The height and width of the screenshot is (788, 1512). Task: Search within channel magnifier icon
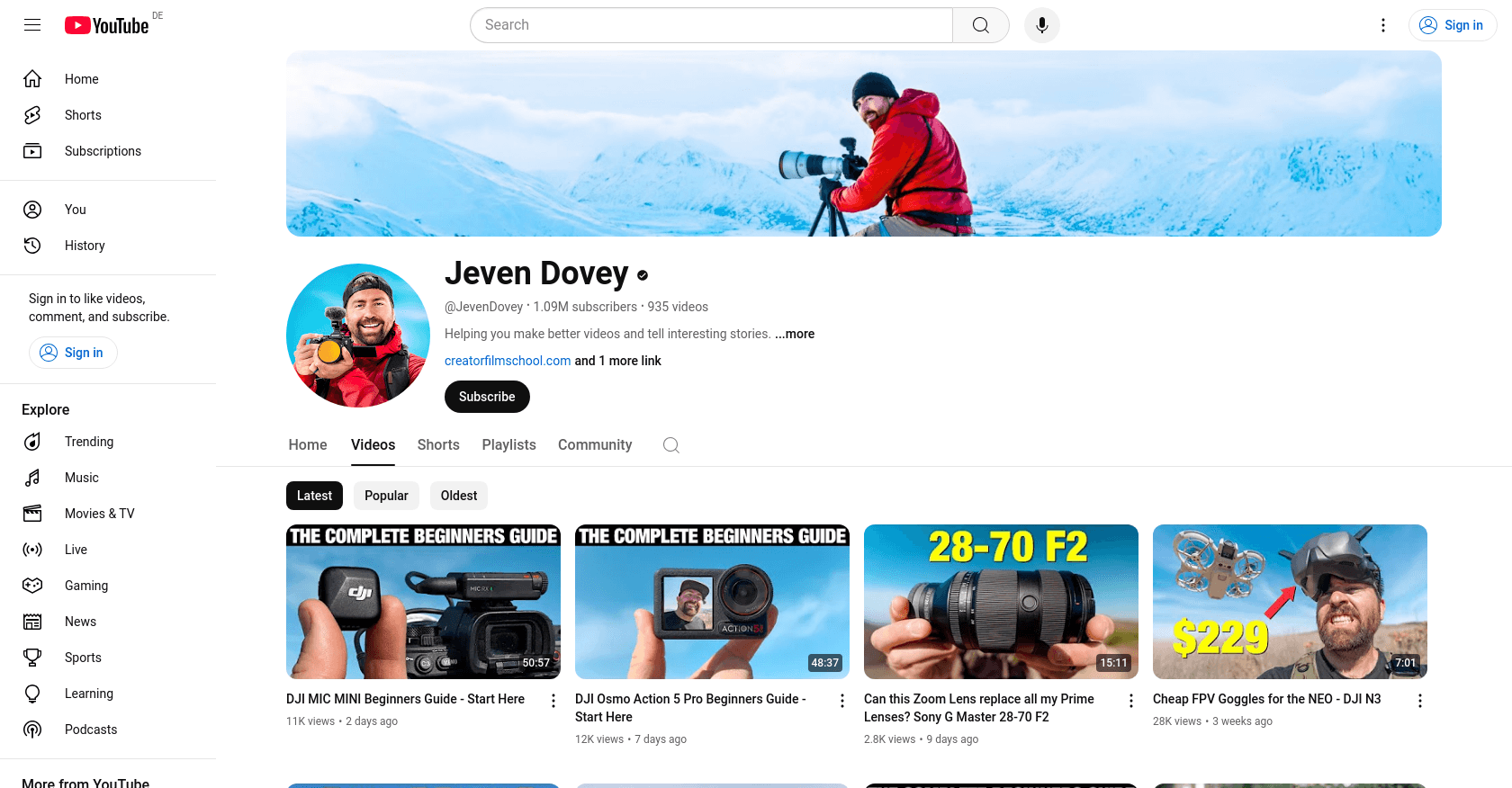tap(670, 445)
